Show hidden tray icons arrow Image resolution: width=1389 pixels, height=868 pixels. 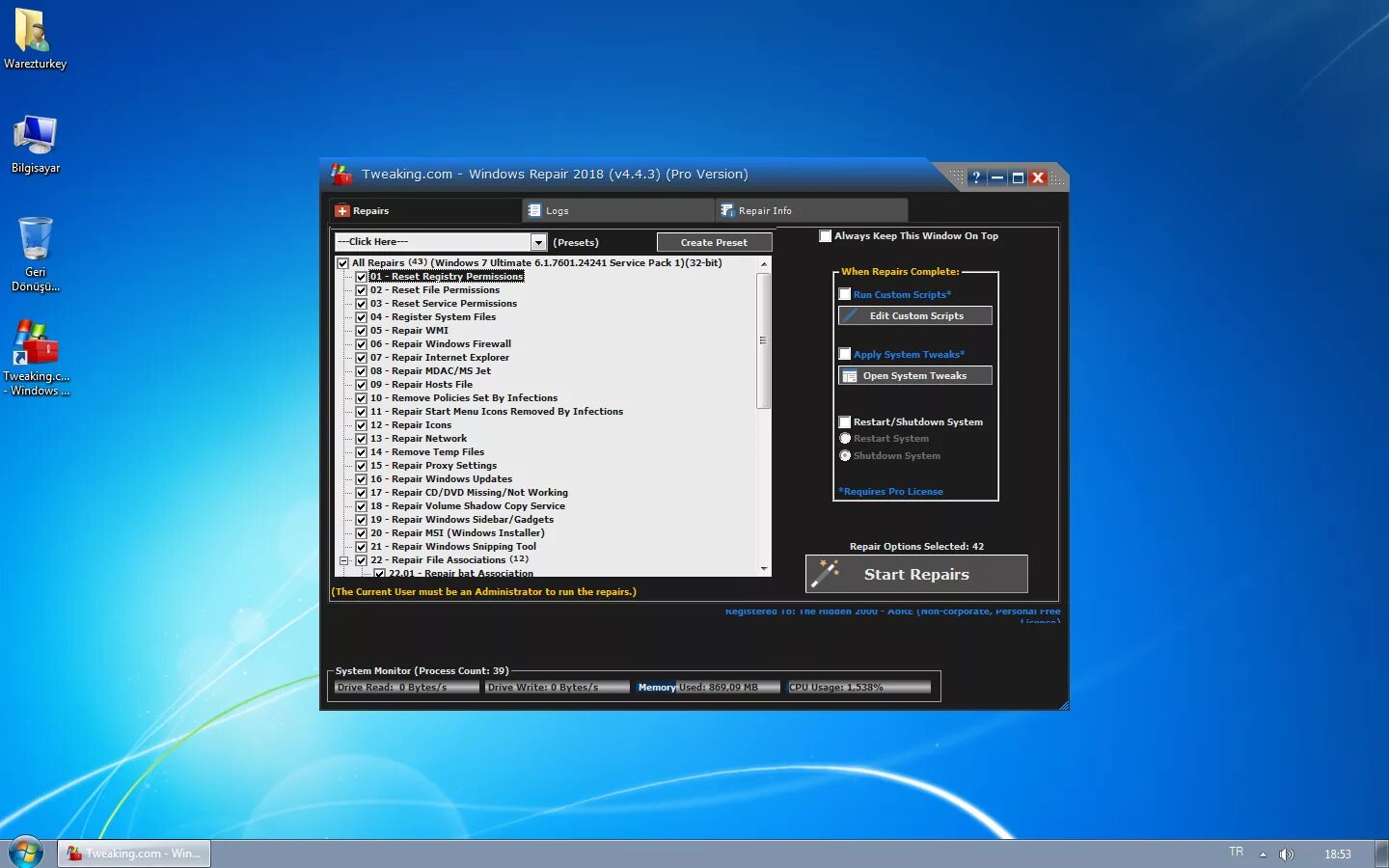click(1263, 854)
